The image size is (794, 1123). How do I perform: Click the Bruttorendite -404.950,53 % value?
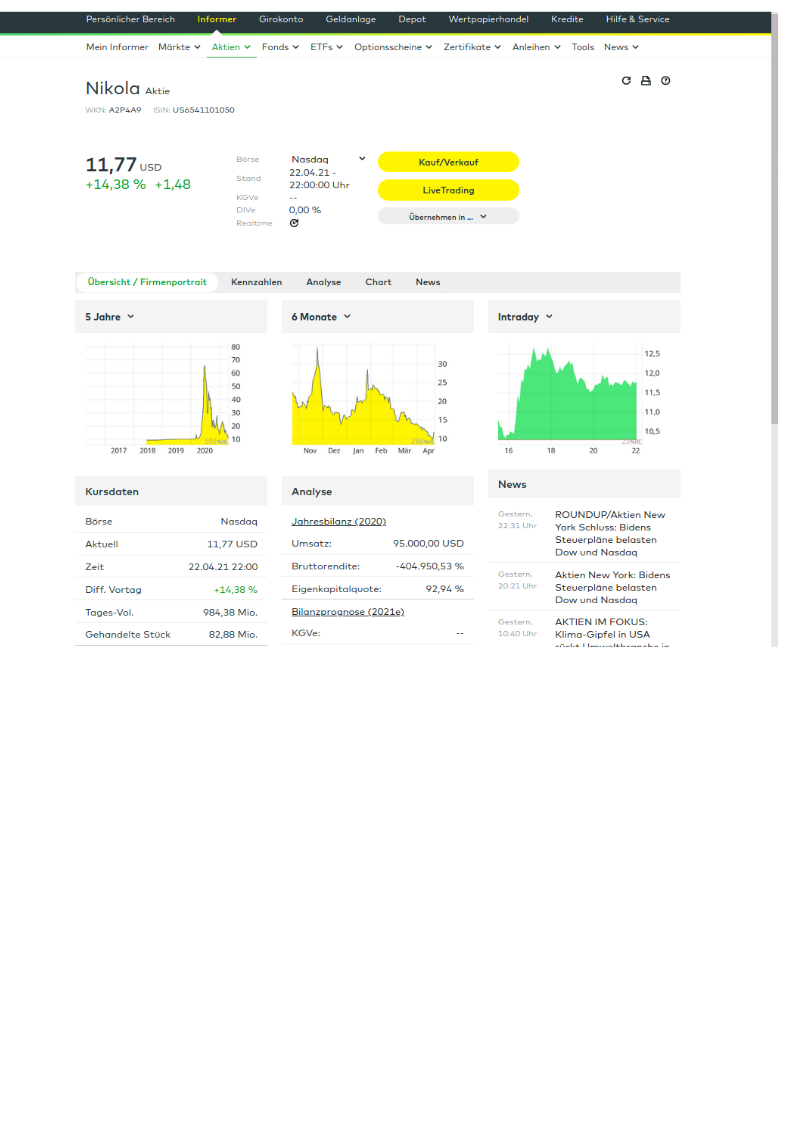pyautogui.click(x=430, y=567)
